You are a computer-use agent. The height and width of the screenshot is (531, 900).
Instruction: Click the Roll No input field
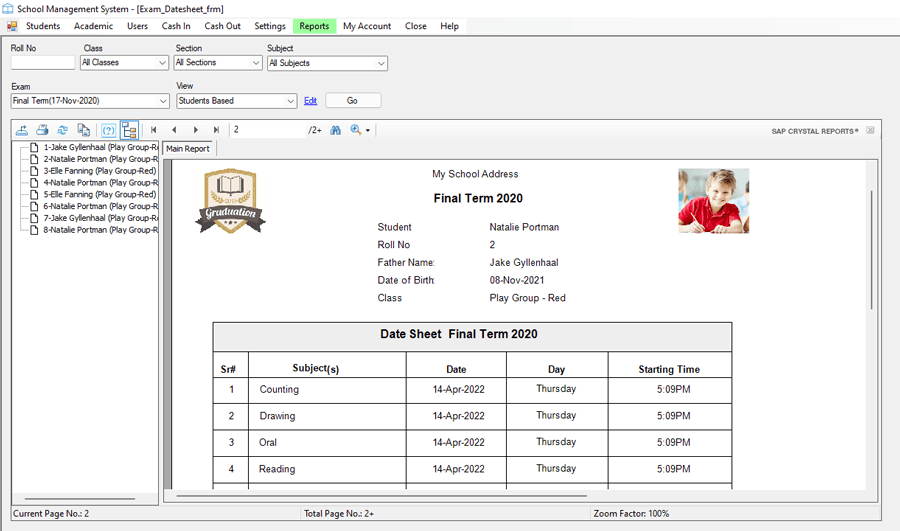[x=43, y=63]
